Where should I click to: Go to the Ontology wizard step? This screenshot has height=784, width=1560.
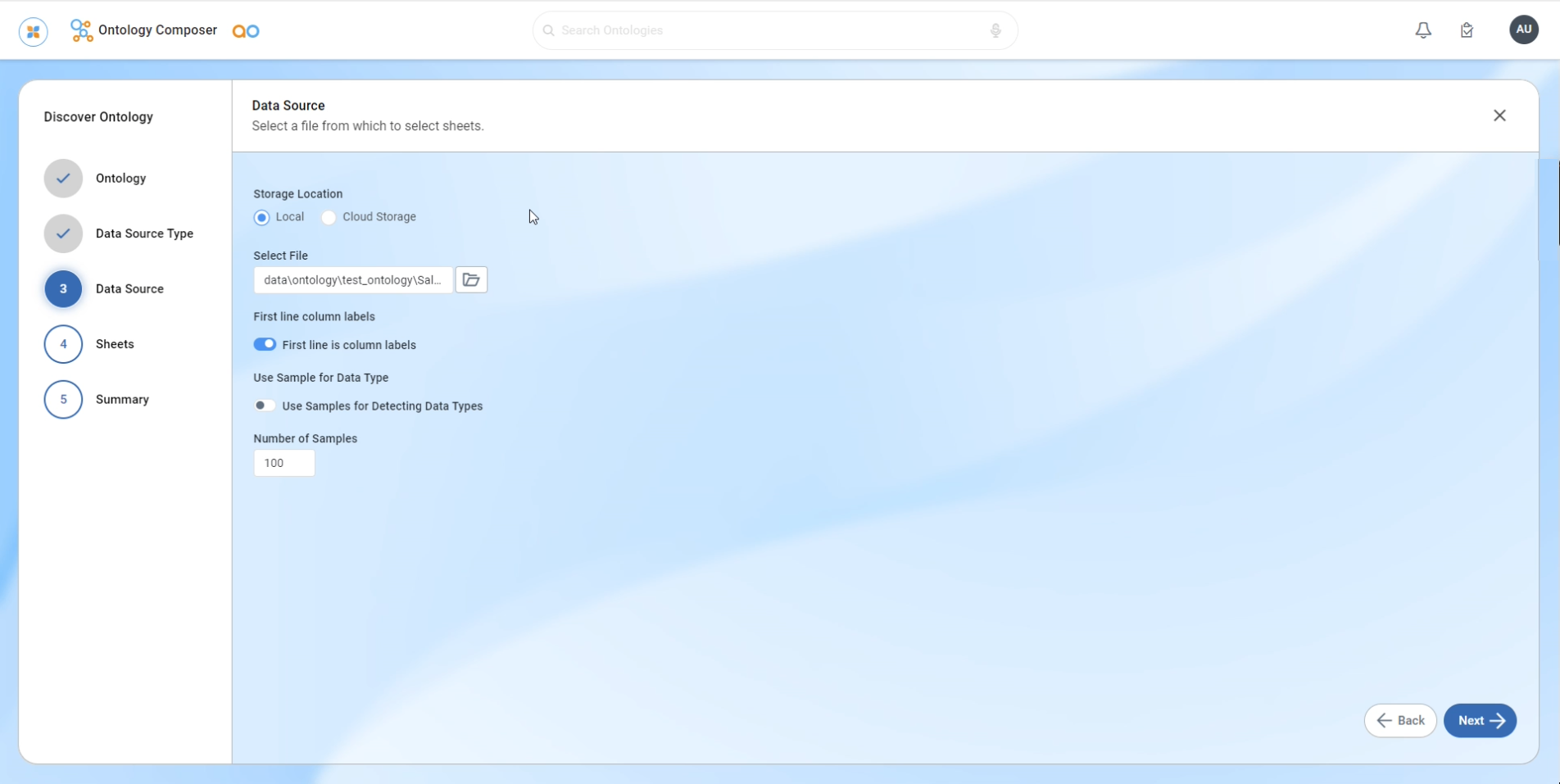[63, 179]
